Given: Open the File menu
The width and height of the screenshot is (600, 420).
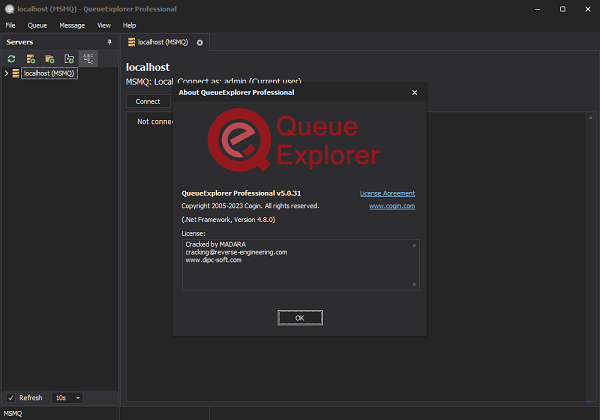Looking at the screenshot, I should (10, 25).
